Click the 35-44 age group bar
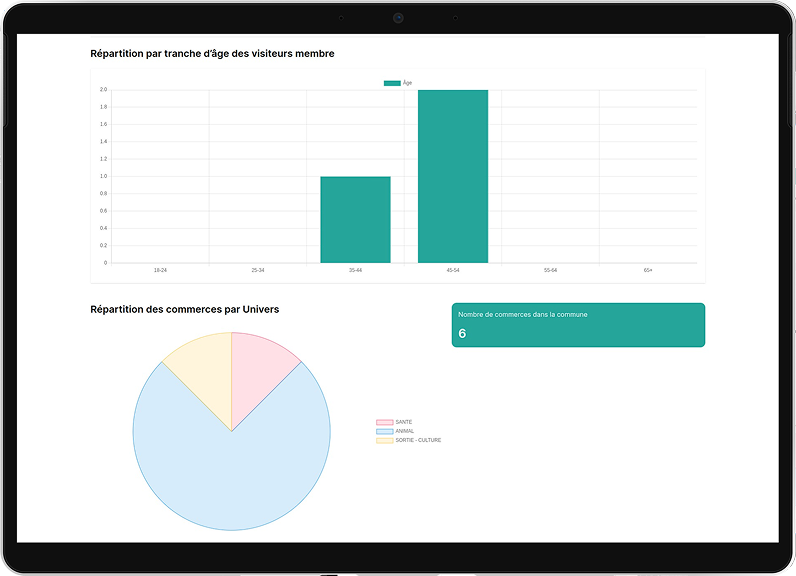This screenshot has width=796, height=576. (355, 220)
